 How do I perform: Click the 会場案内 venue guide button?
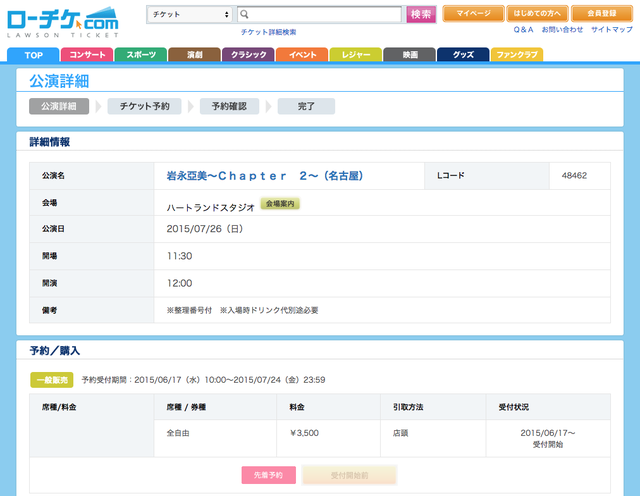coord(280,203)
